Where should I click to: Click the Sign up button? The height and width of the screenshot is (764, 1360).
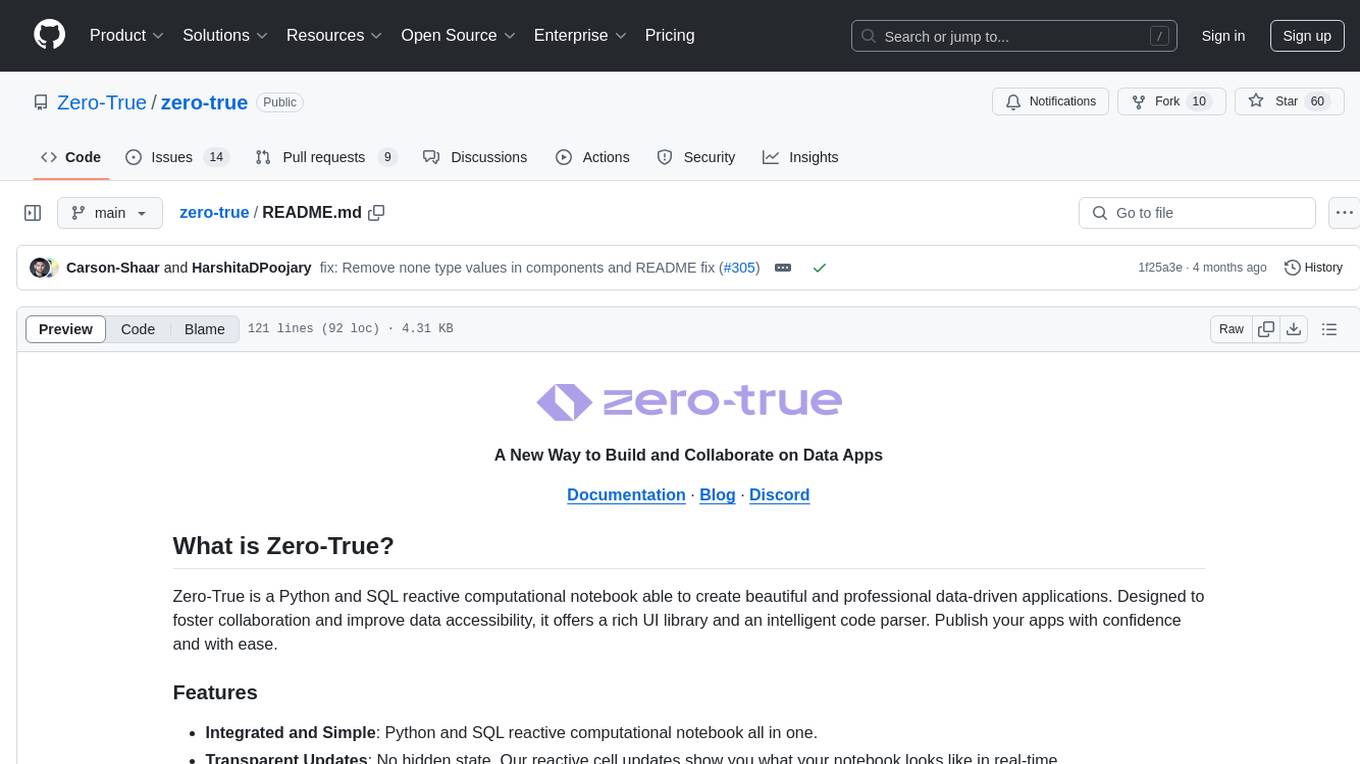click(1307, 36)
